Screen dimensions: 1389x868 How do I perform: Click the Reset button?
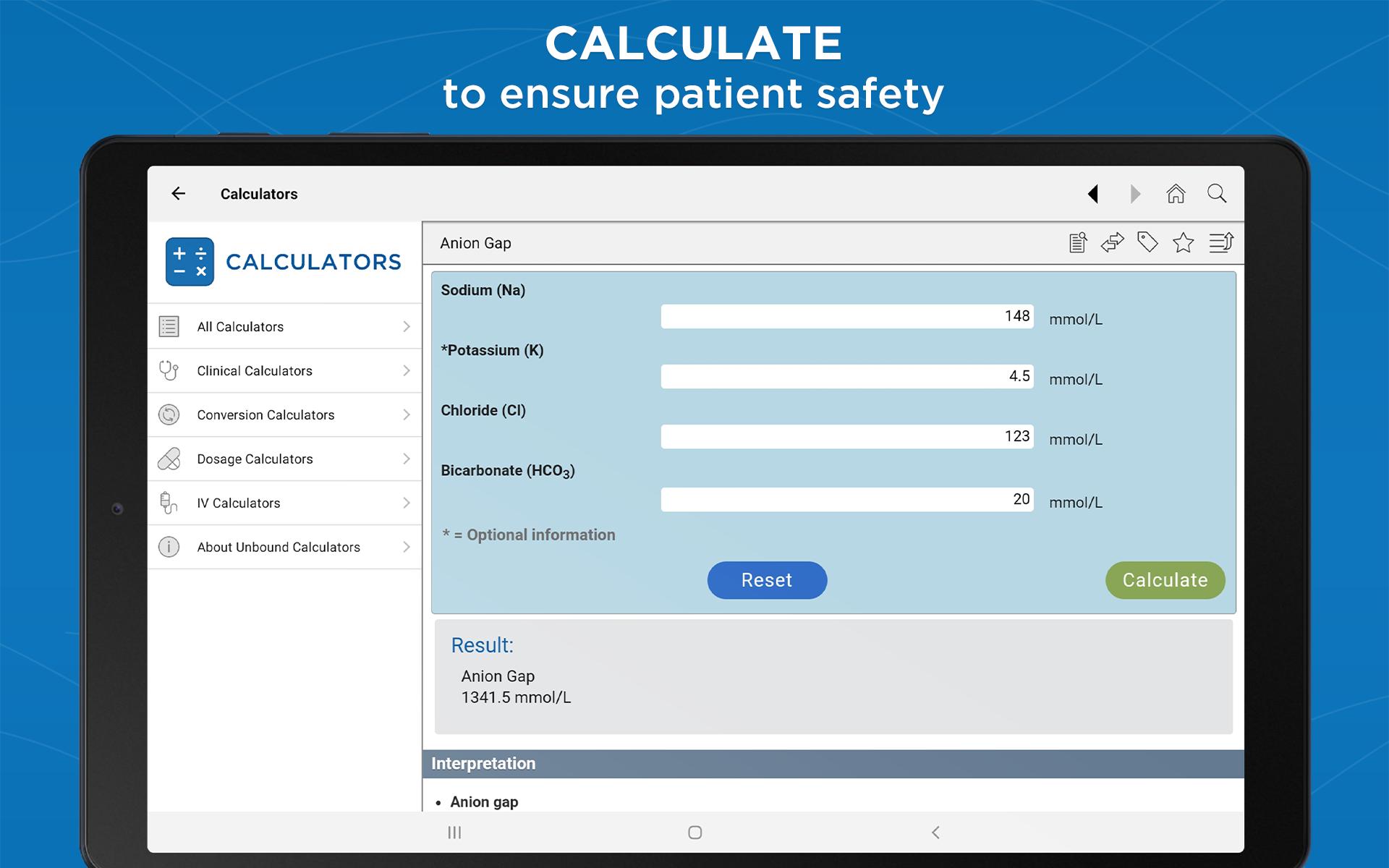click(767, 580)
